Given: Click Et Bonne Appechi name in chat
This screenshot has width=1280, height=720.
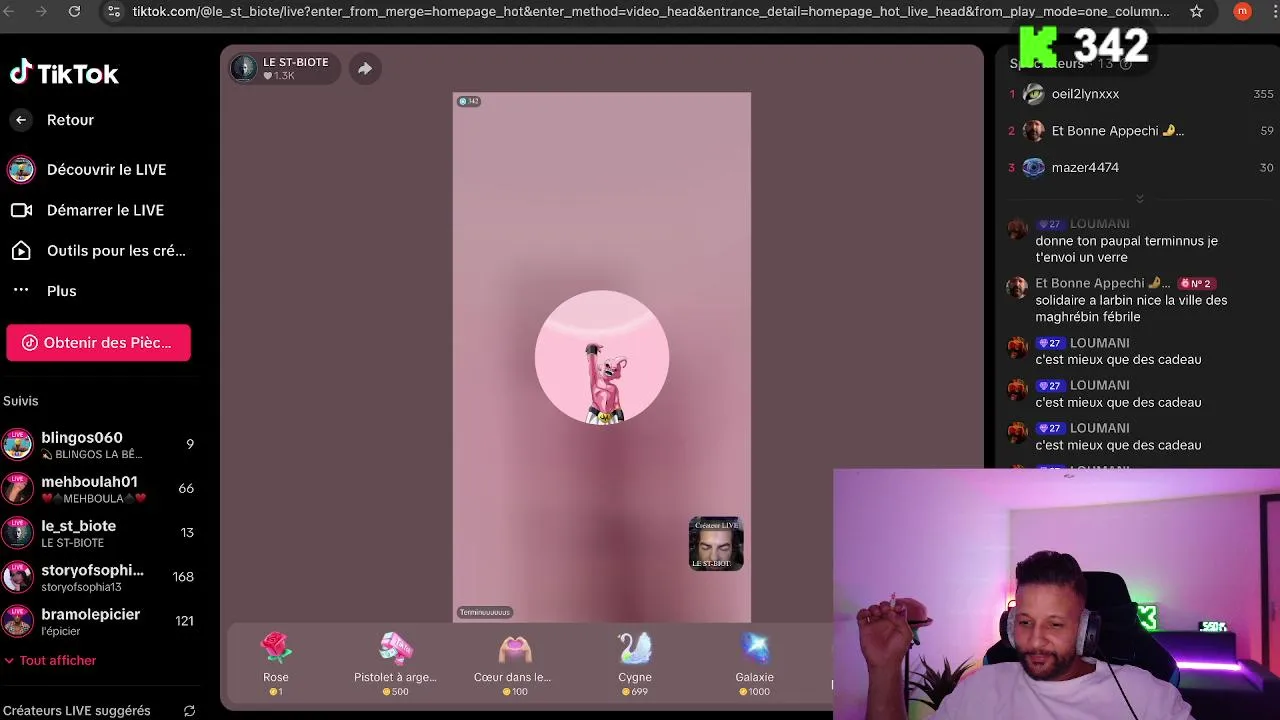Looking at the screenshot, I should point(1103,283).
